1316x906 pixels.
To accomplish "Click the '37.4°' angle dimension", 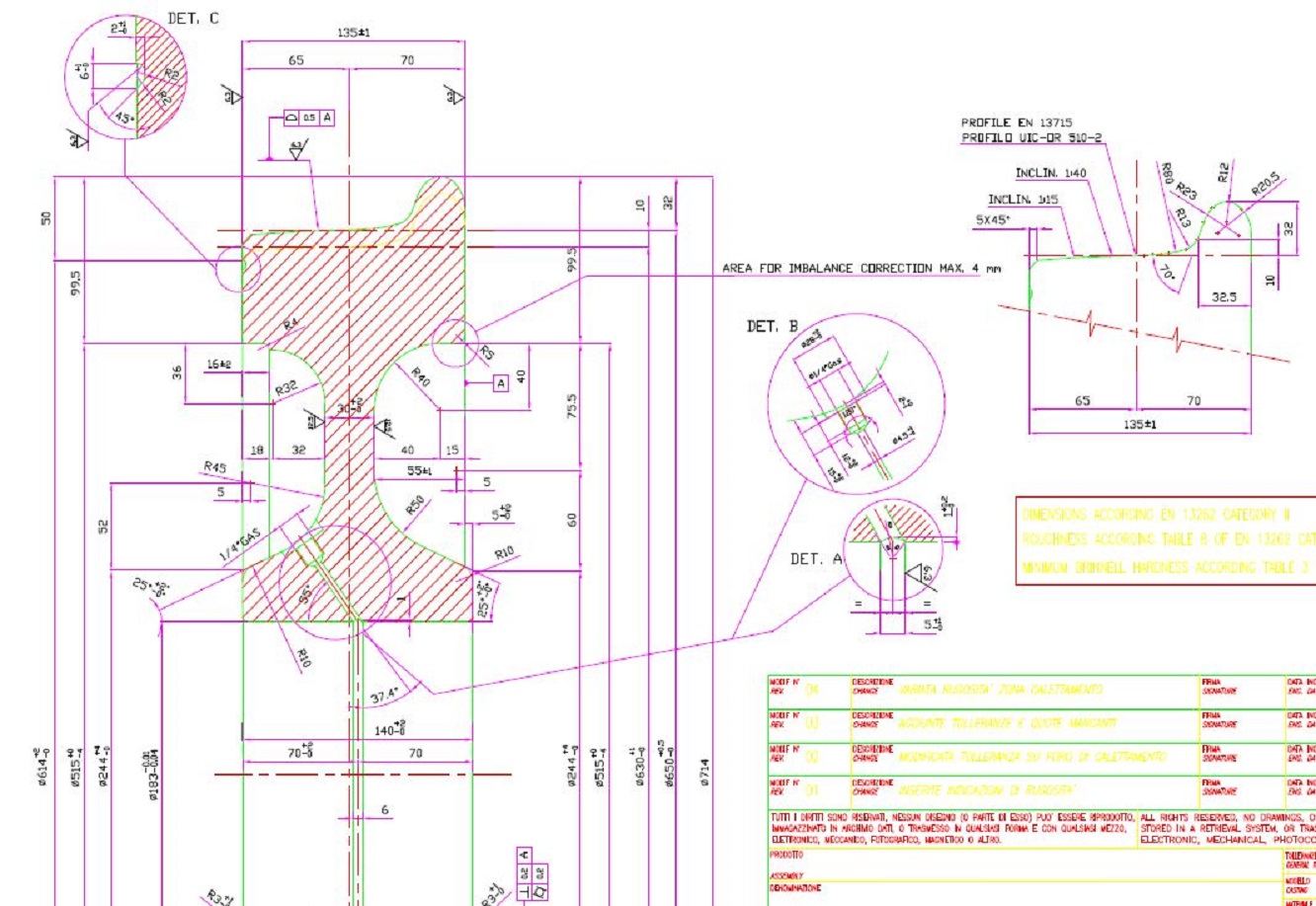I will click(x=384, y=697).
